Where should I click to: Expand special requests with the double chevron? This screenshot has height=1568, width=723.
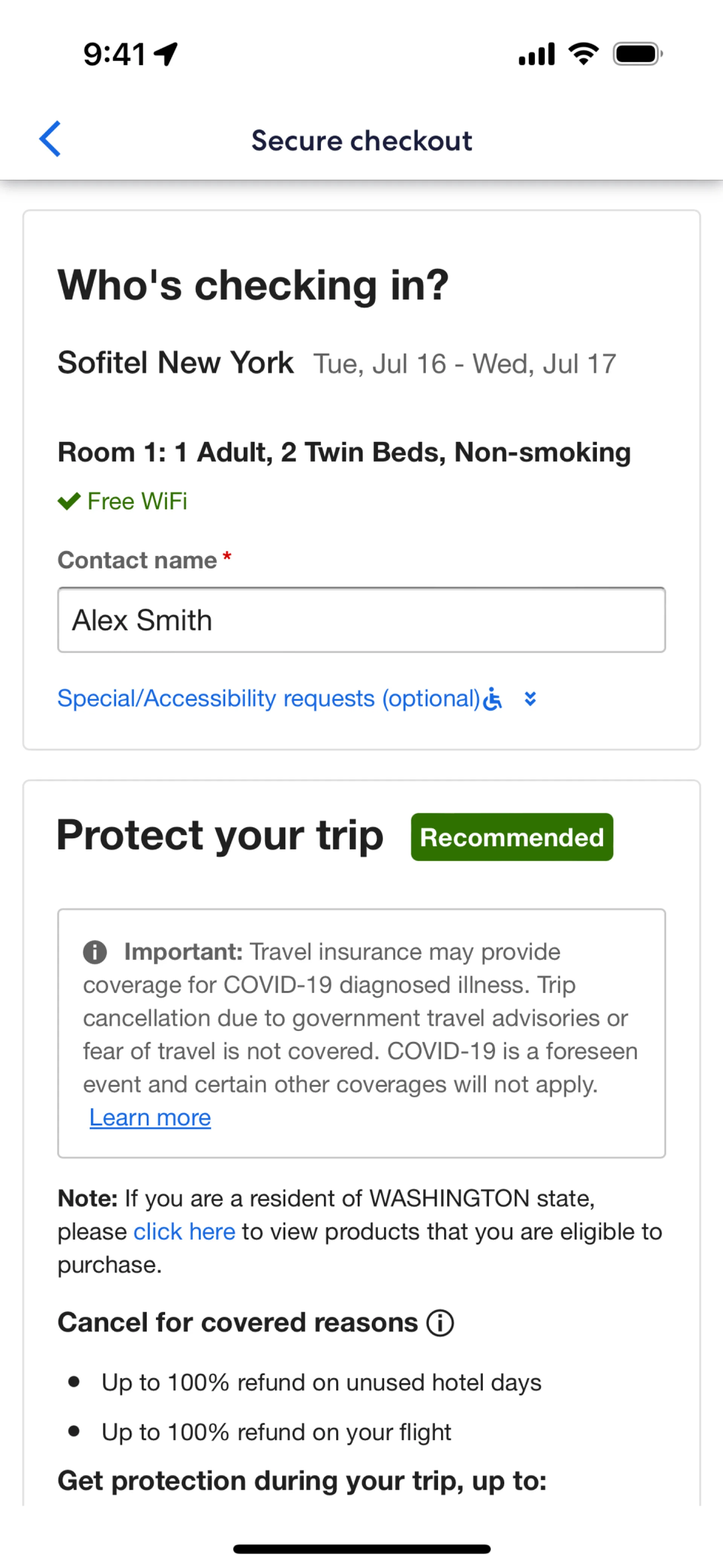click(x=530, y=699)
